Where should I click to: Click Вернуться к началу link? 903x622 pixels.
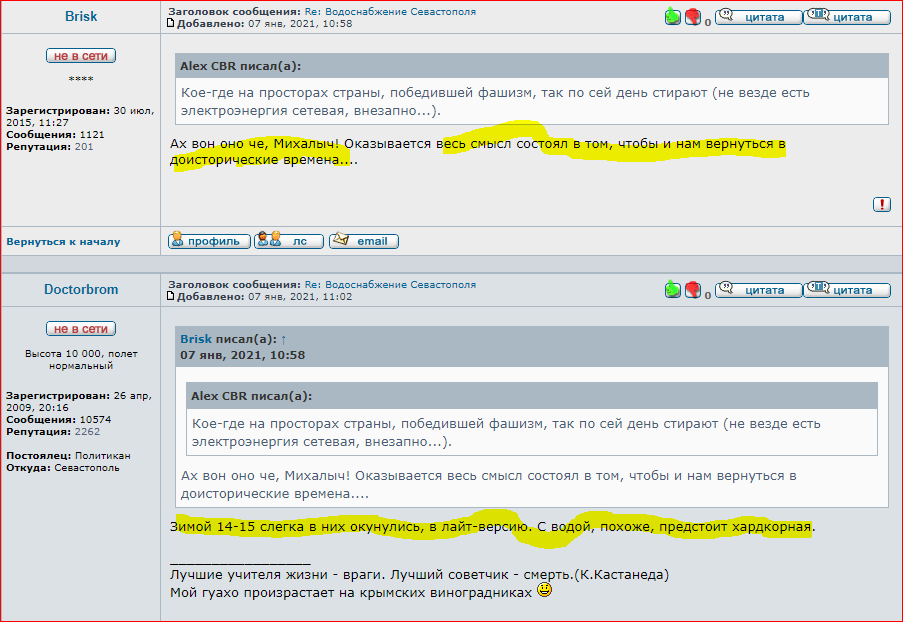pos(63,241)
